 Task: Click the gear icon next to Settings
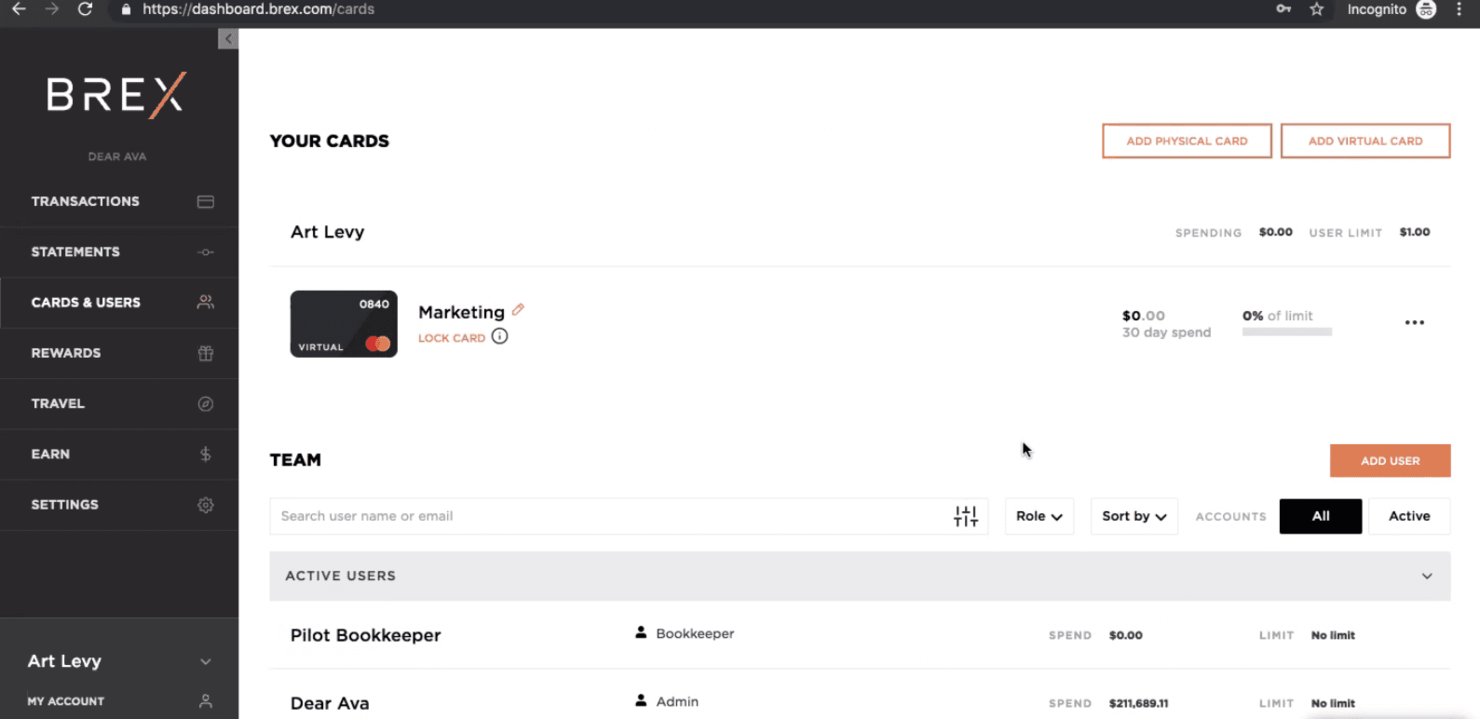[205, 505]
